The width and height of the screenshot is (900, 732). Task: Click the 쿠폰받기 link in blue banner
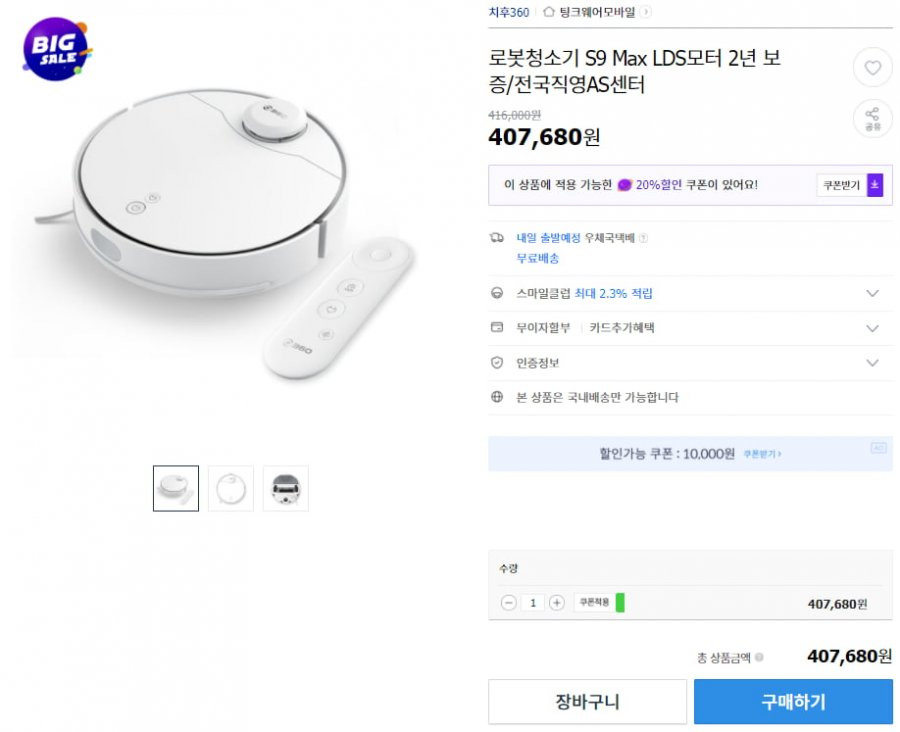762,454
